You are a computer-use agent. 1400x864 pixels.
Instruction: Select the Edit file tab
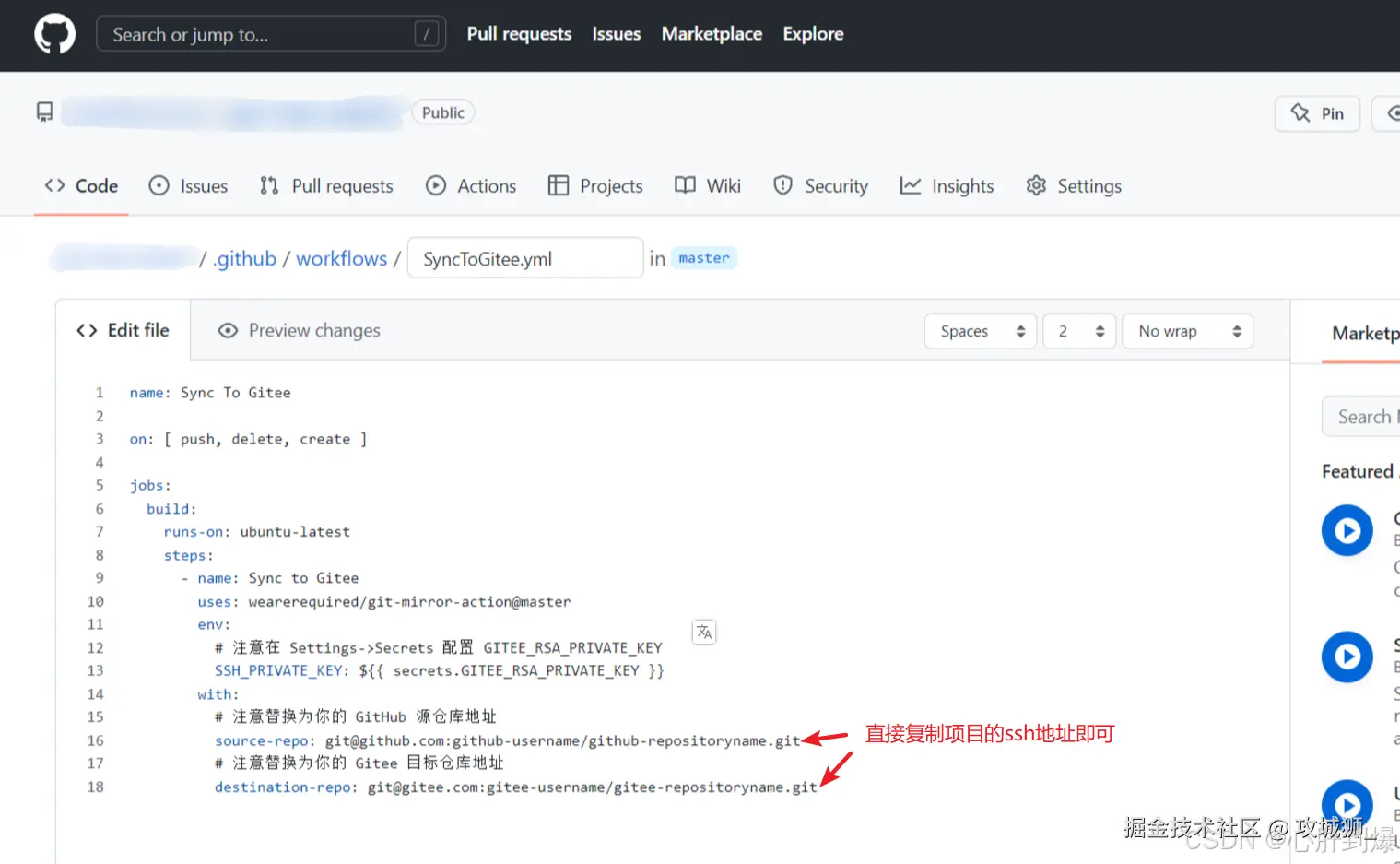pos(123,330)
